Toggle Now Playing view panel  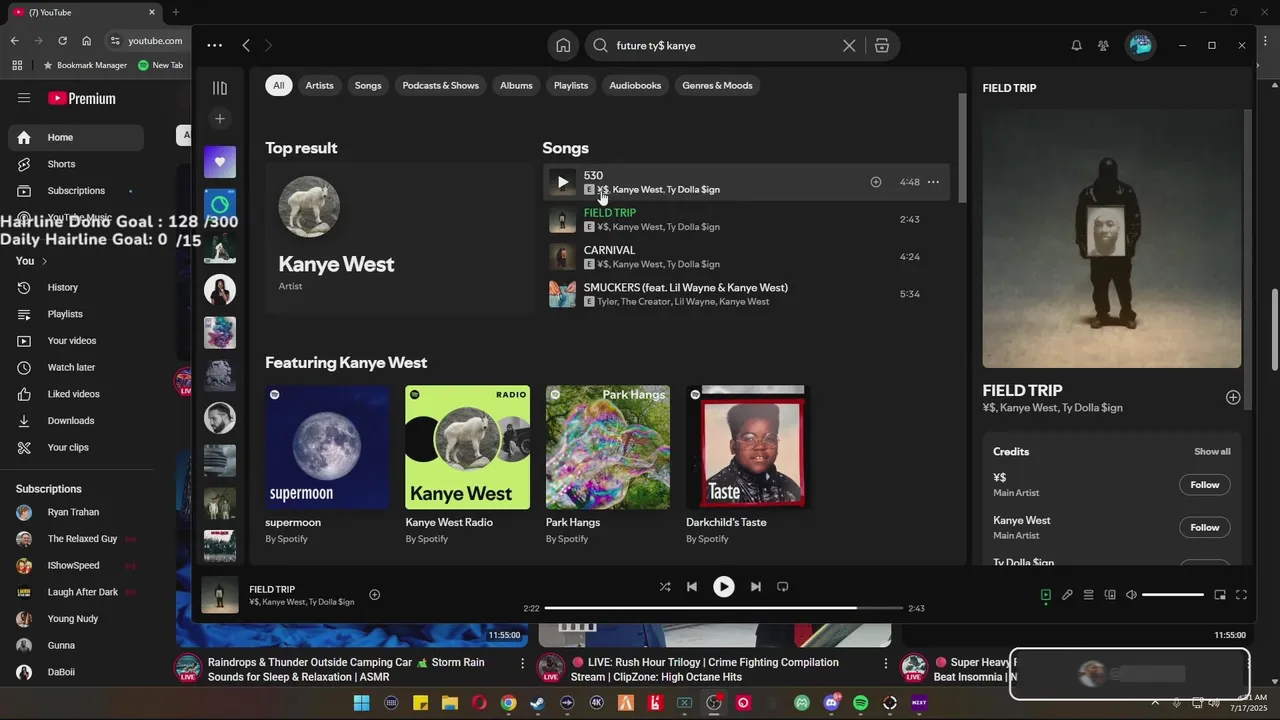click(1046, 595)
